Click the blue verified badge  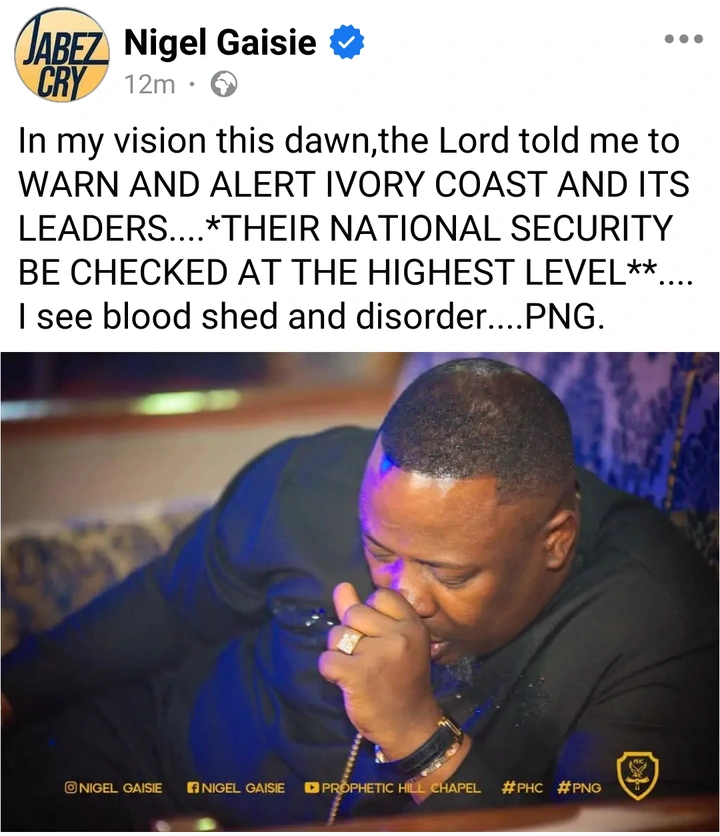pyautogui.click(x=347, y=42)
